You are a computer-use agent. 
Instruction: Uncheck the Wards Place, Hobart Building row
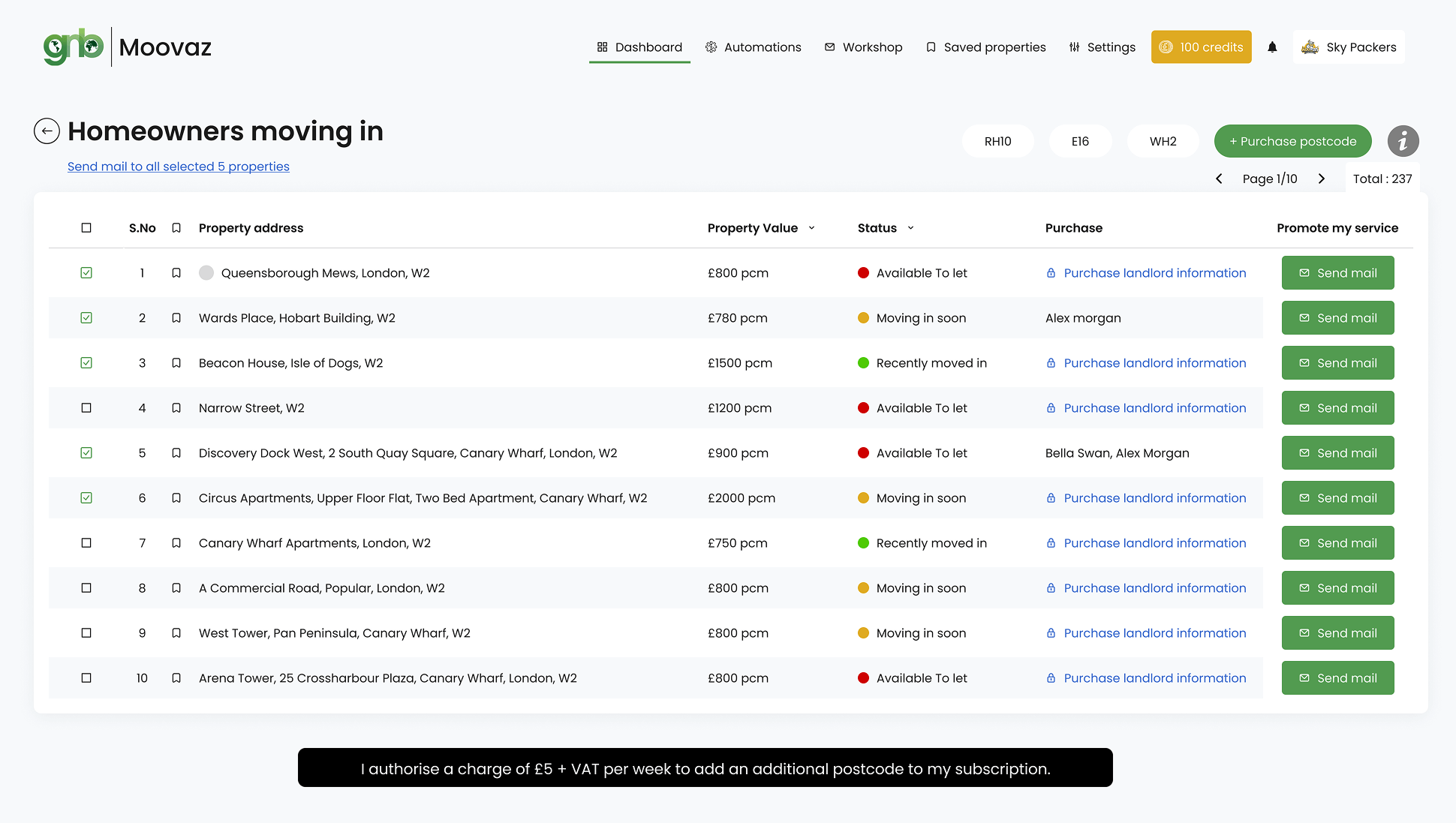[86, 318]
